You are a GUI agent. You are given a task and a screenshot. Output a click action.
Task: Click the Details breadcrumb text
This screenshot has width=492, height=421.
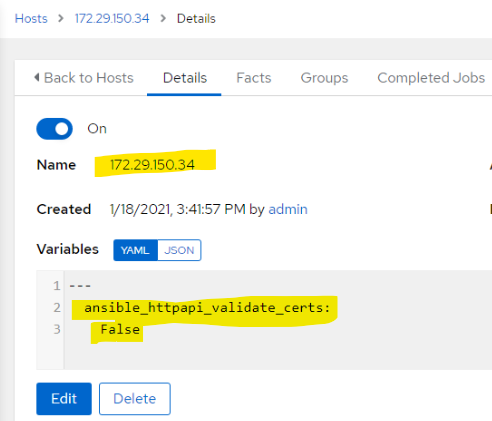(196, 19)
